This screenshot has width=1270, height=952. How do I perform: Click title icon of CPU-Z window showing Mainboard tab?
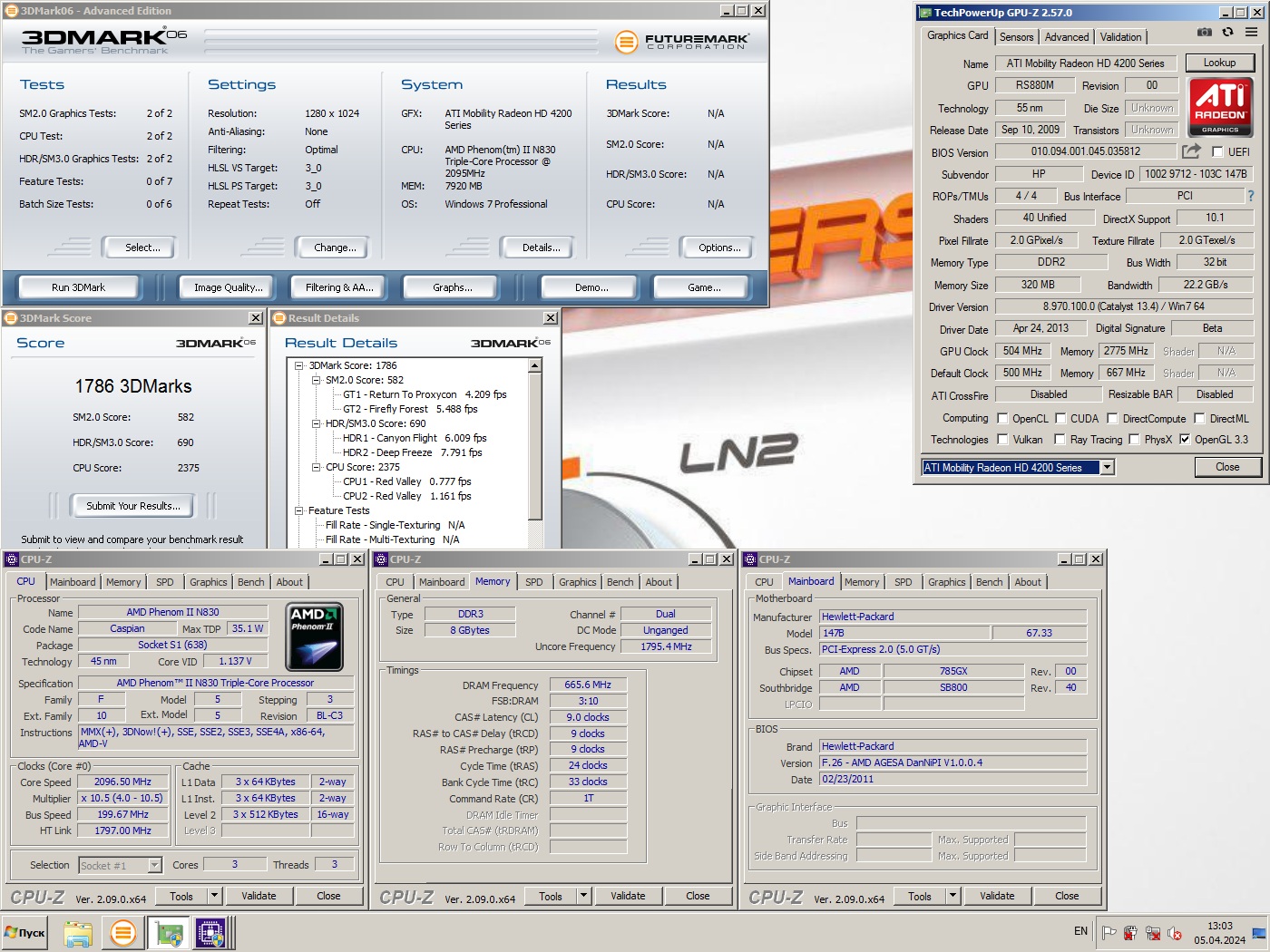click(x=750, y=559)
